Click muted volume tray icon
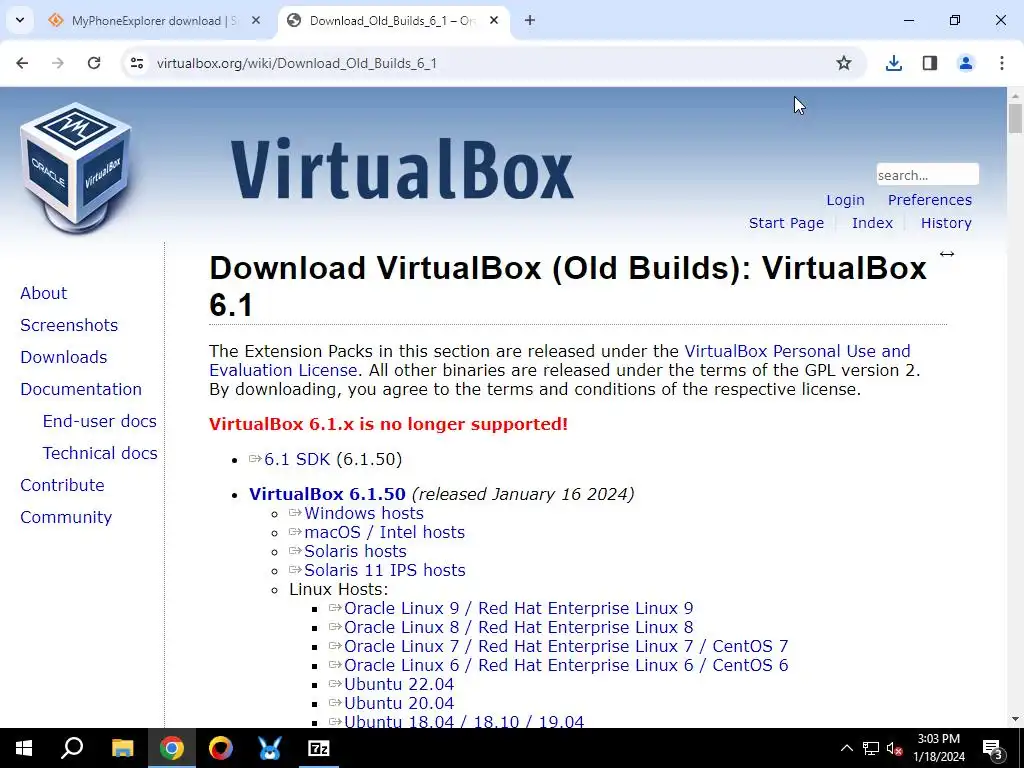Viewport: 1024px width, 768px height. tap(894, 748)
